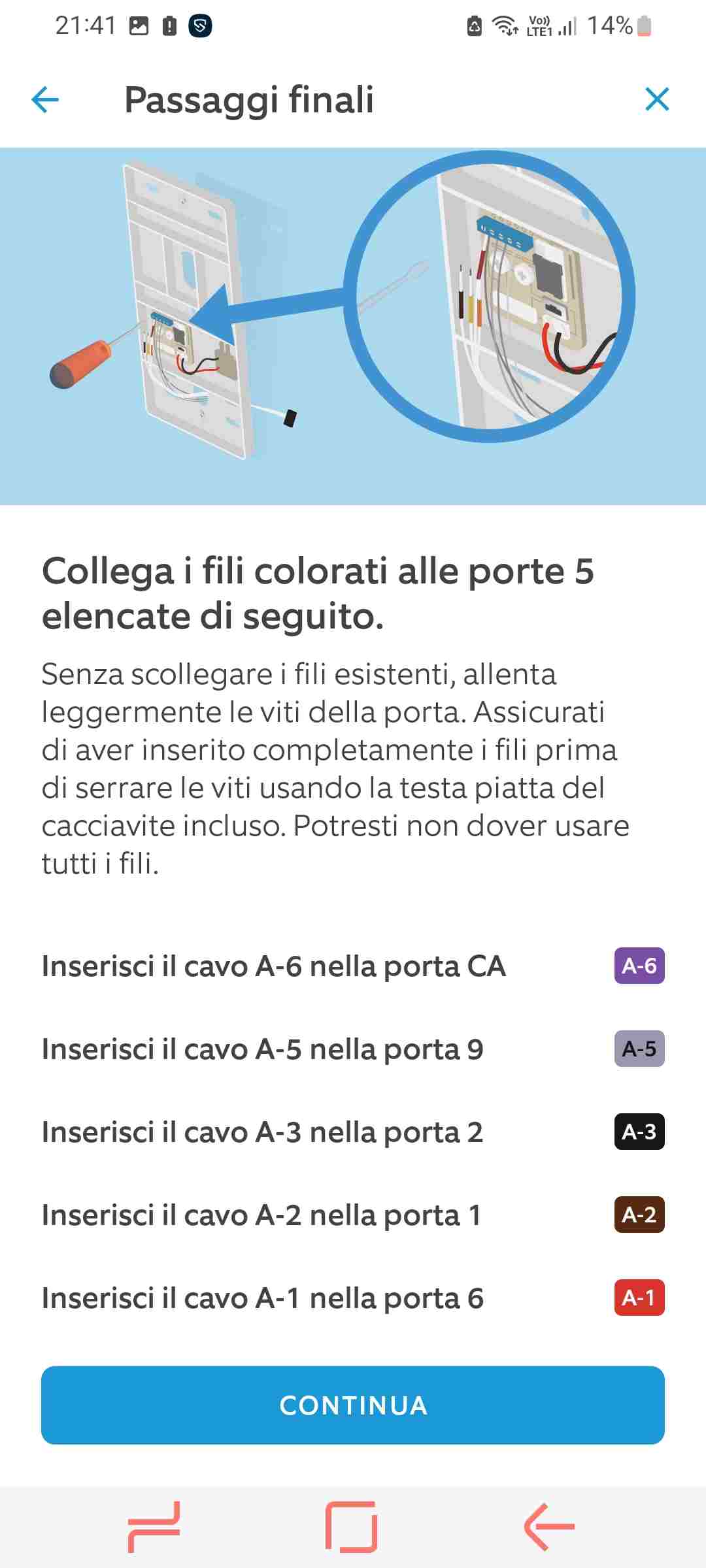Tap the Wi-Fi status bar icon
Viewport: 706px width, 1568px height.
(505, 26)
